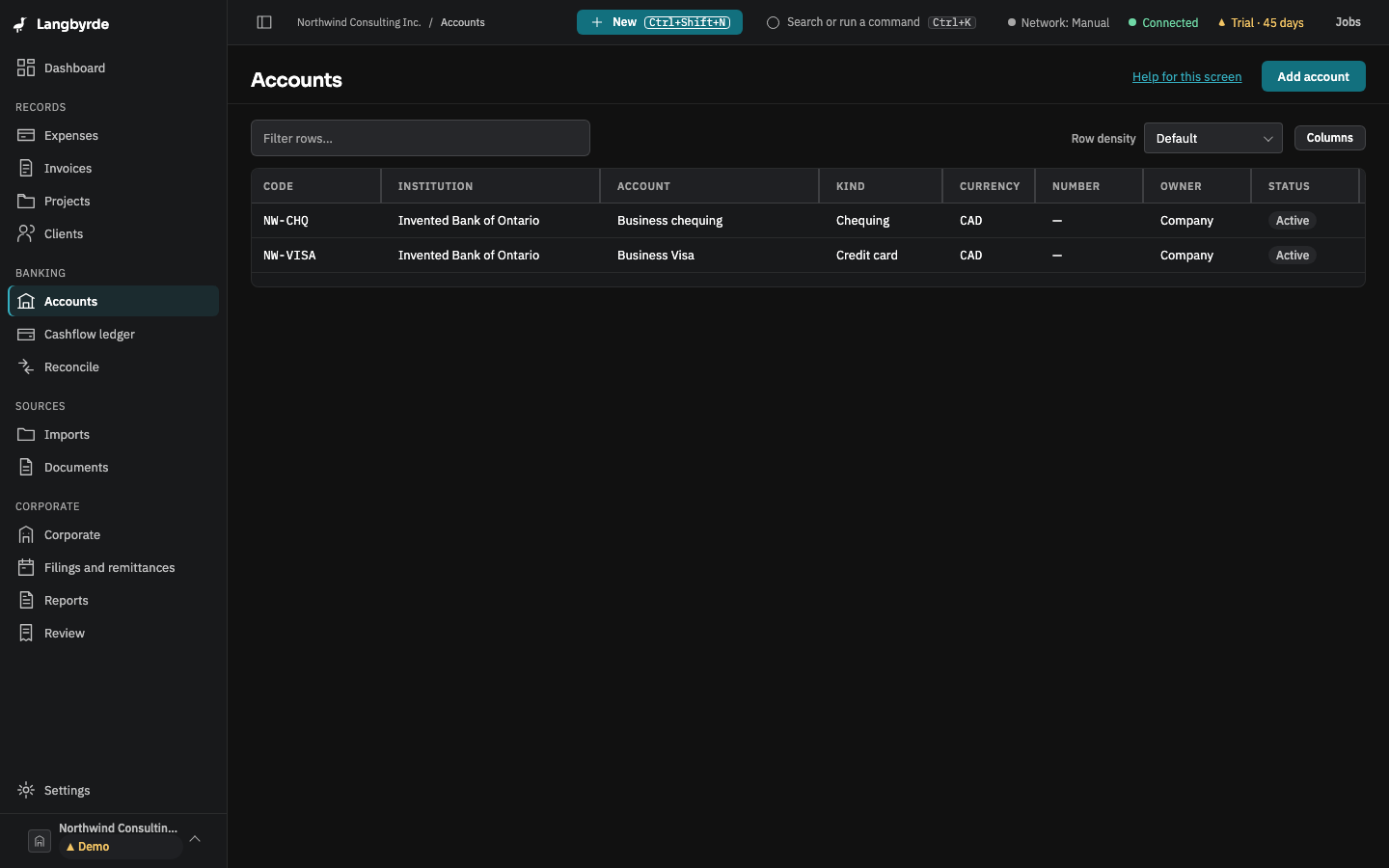Expand the Northwind Consulting company switcher
The image size is (1389, 868).
pyautogui.click(x=114, y=840)
